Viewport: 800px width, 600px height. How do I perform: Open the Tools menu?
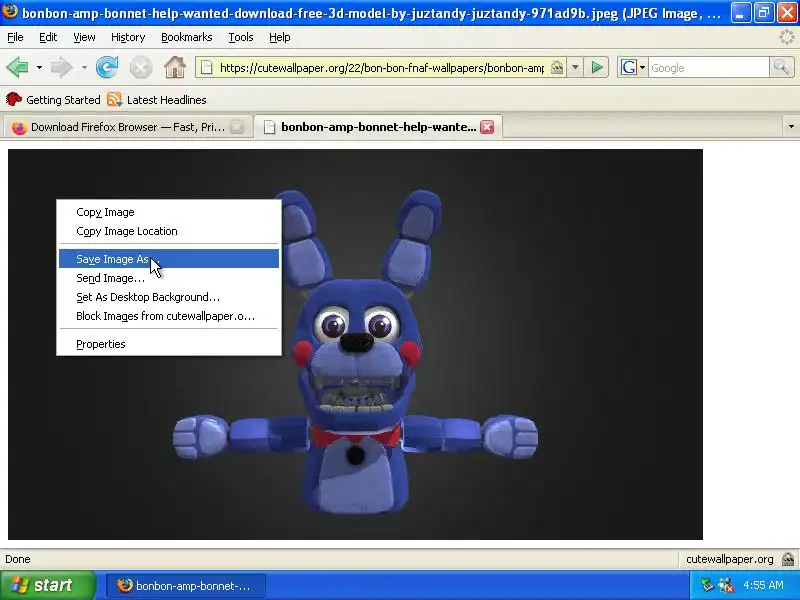pos(241,37)
